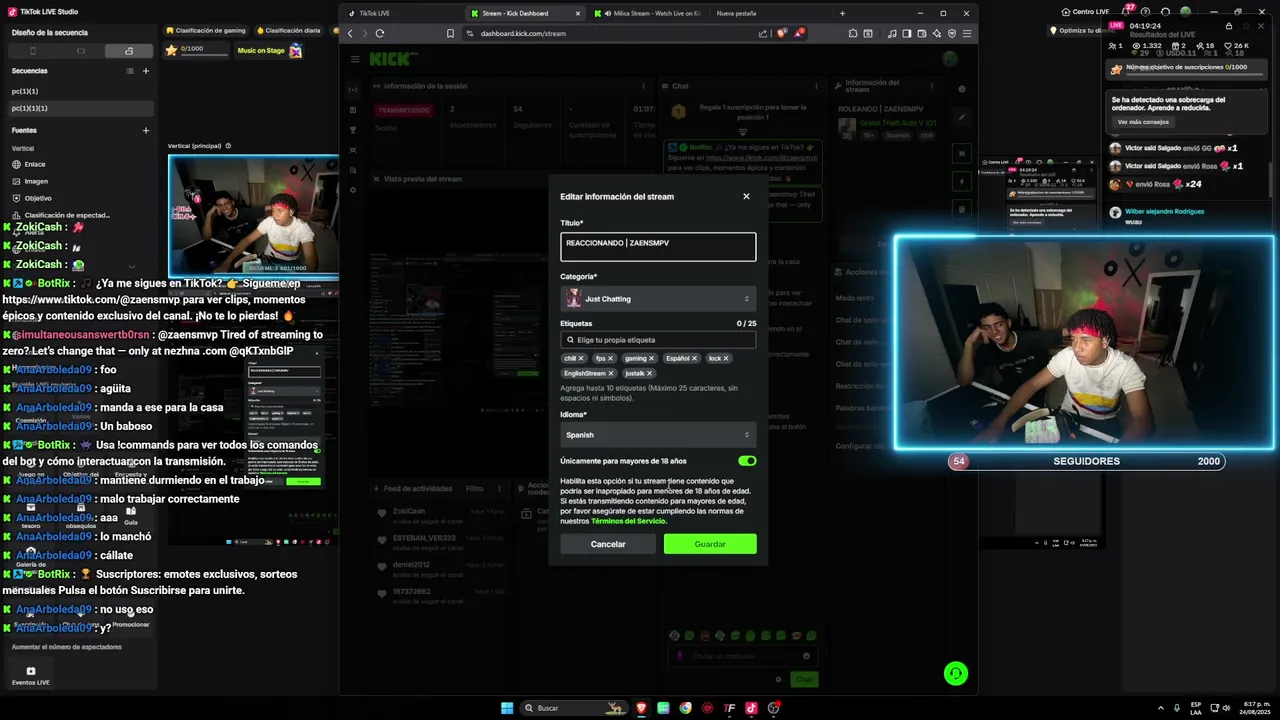Select the horizontal layout in TikTok Studio
1280x720 pixels.
point(81,50)
